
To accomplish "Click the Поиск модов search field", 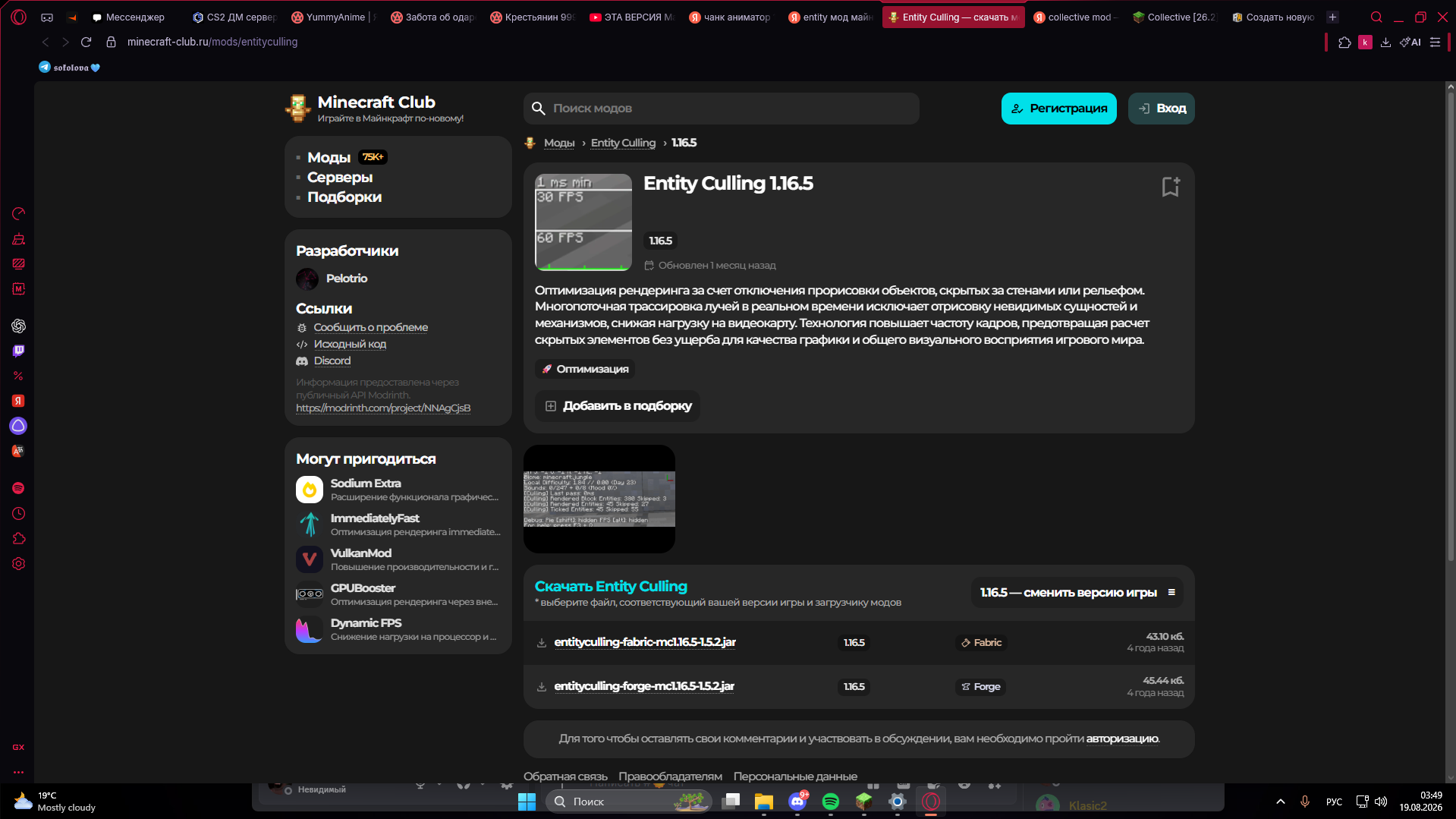I will [722, 109].
